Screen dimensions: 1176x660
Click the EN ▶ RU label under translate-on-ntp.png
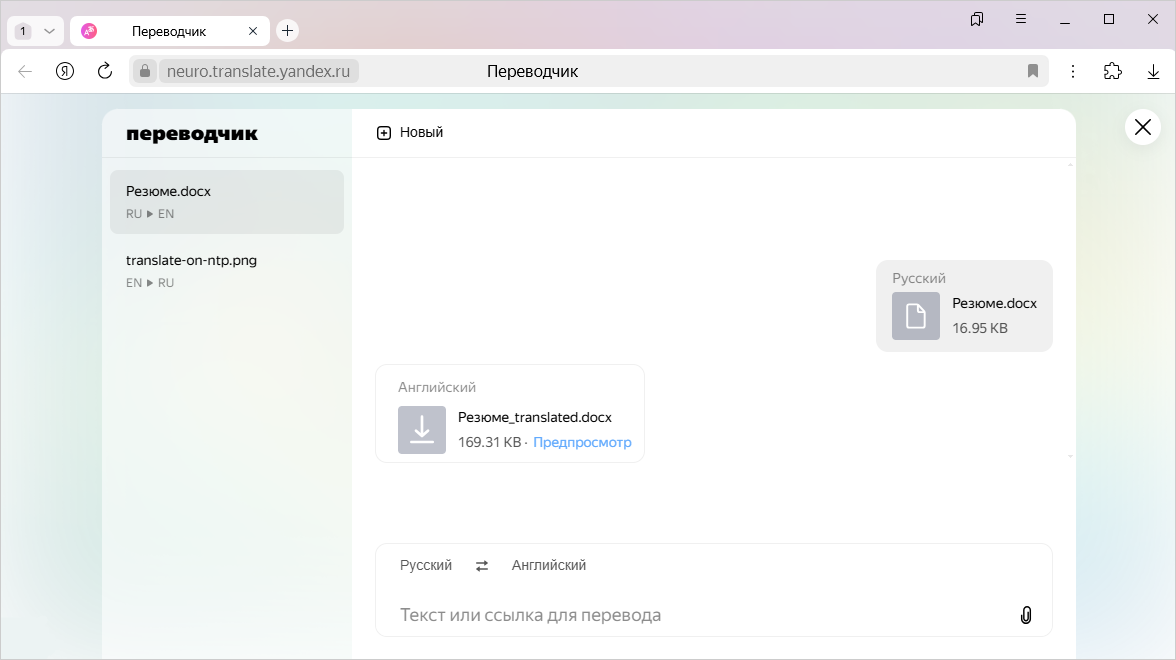point(150,283)
